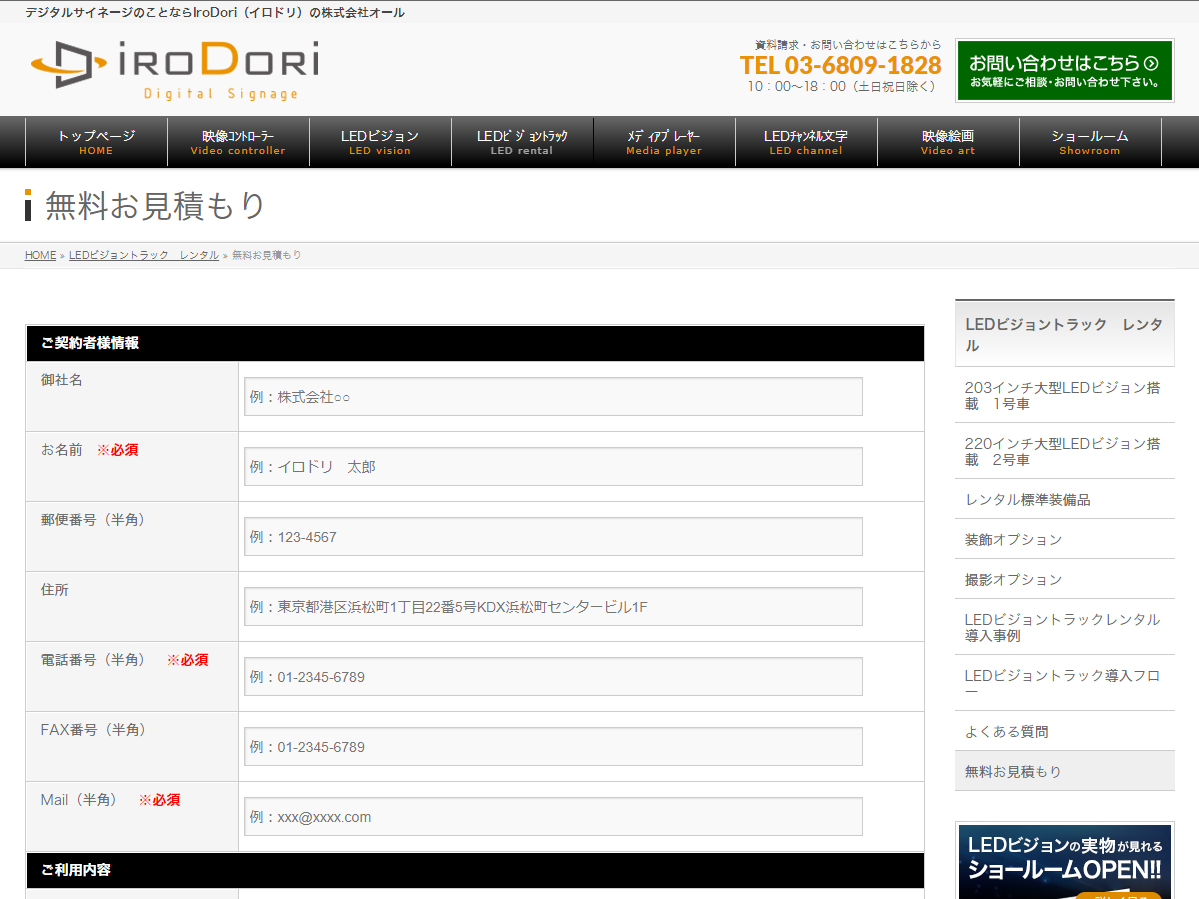Viewport: 1199px width, 899px height.
Task: Select the LEDビジョントラック LED rental menu item
Action: [522, 142]
